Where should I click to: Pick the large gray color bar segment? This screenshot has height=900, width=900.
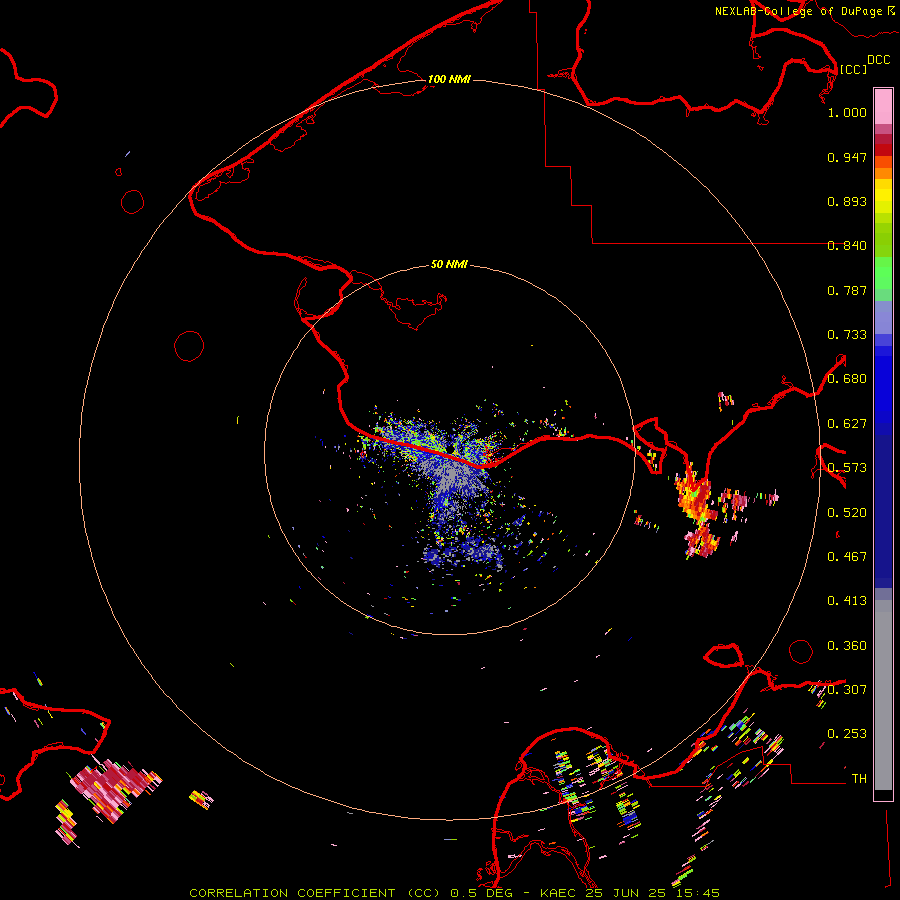point(883,695)
